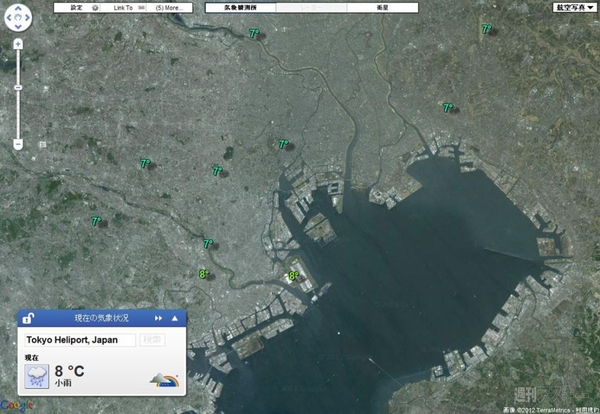The image size is (600, 414).
Task: Click the light rain weather icon
Action: 37,376
